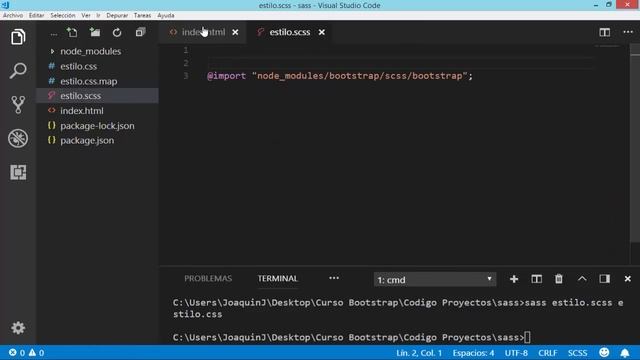Screen dimensions: 640x360
Task: Open panel overflow ellipsis next to TERMINAL
Action: 334,278
